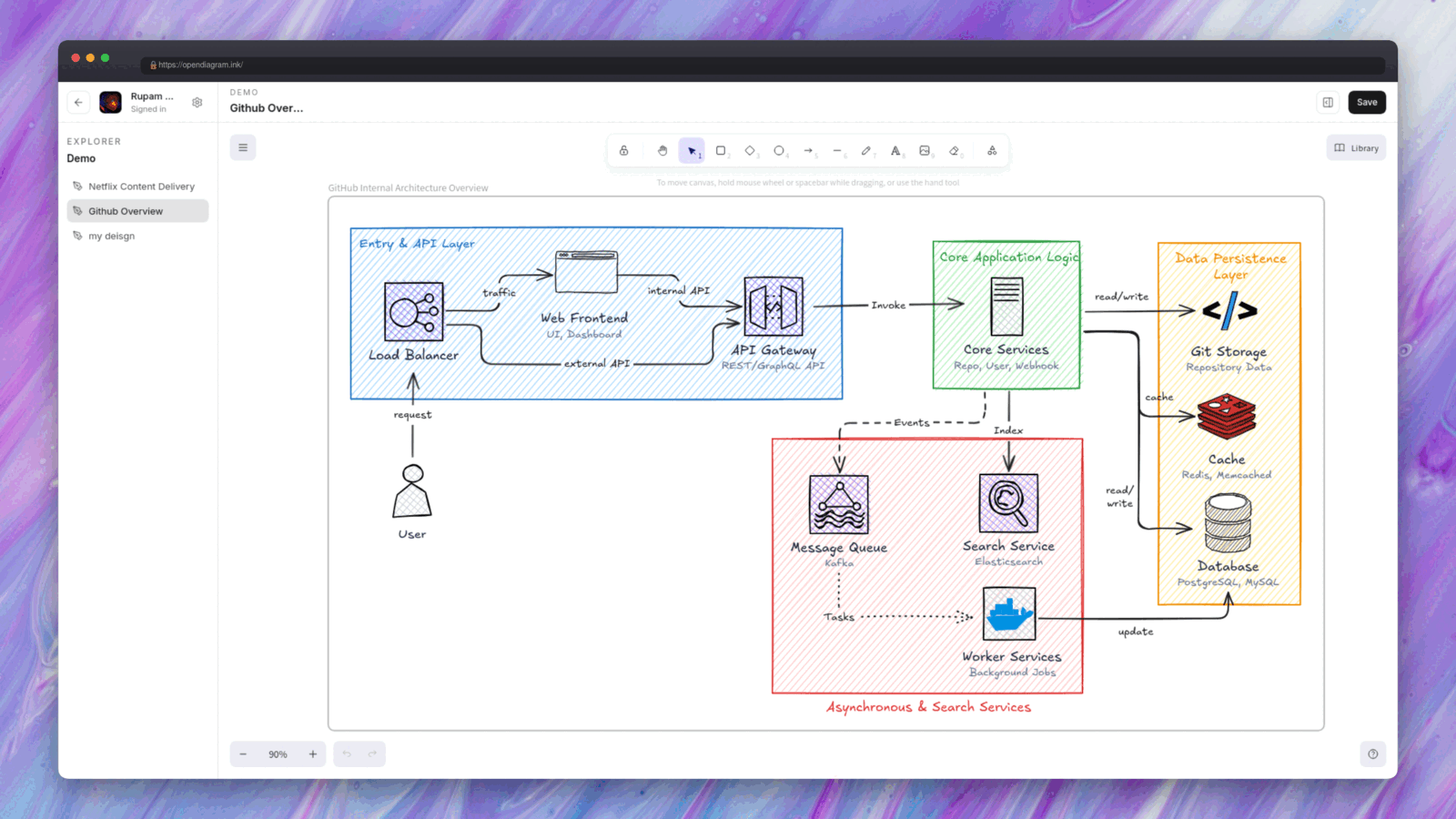The width and height of the screenshot is (1456, 819).
Task: Go back with the arrow button
Action: [x=78, y=103]
